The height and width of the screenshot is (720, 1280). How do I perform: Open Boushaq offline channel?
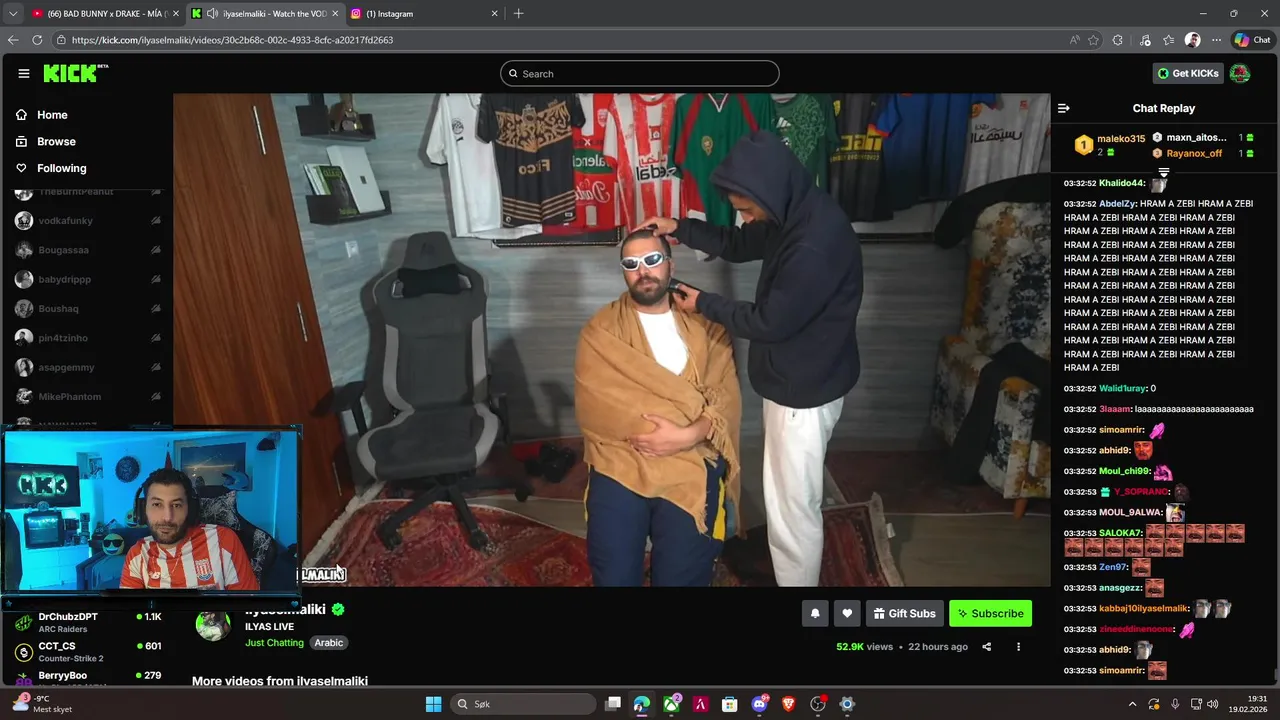tap(87, 309)
